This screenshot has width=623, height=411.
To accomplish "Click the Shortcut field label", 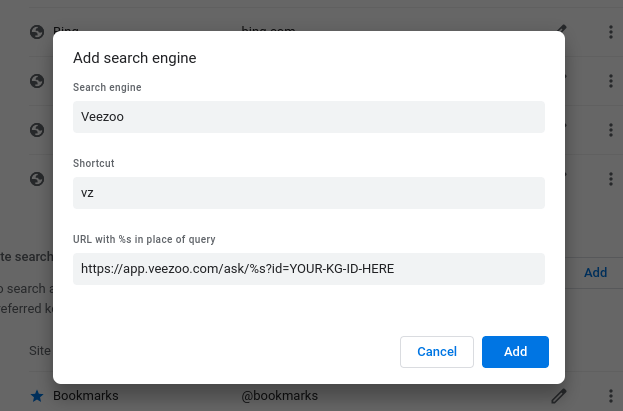I will point(94,163).
